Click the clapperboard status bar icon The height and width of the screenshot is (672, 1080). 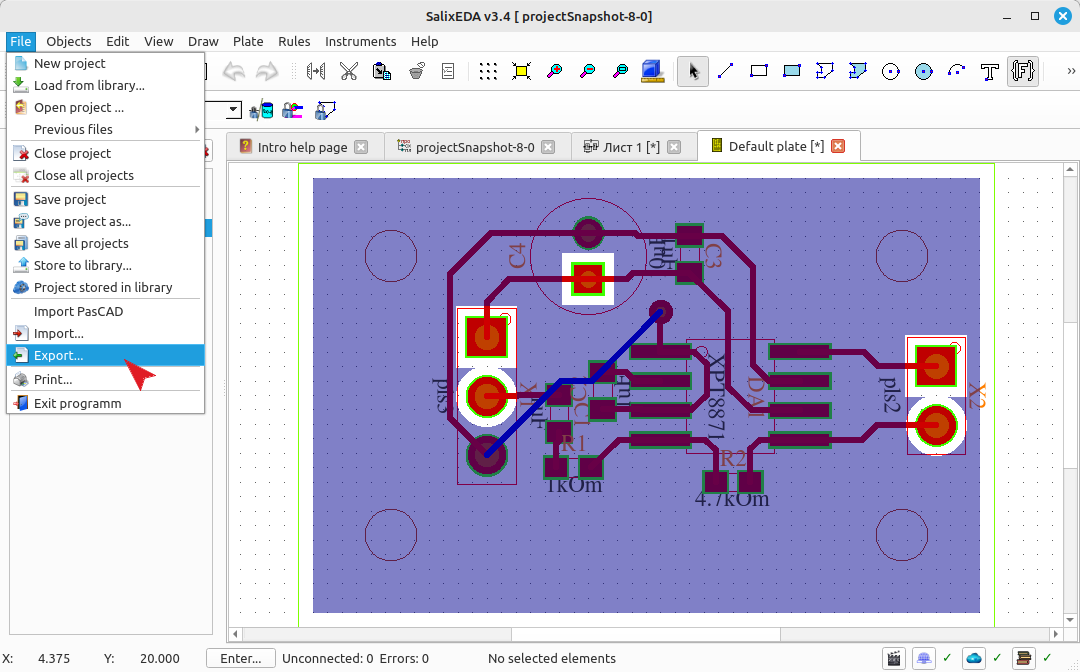[x=894, y=659]
